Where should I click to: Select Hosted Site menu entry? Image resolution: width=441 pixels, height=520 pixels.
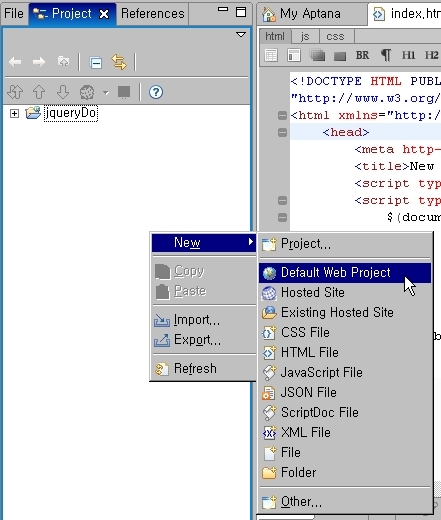pyautogui.click(x=345, y=293)
